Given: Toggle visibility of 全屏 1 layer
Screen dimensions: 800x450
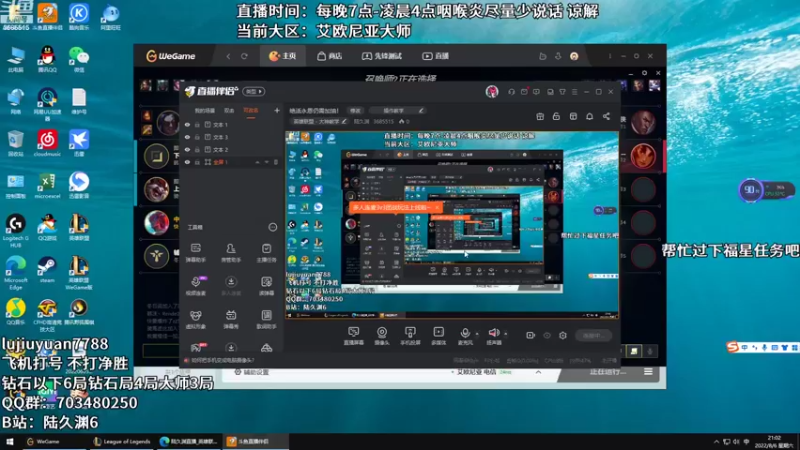Looking at the screenshot, I should 187,162.
